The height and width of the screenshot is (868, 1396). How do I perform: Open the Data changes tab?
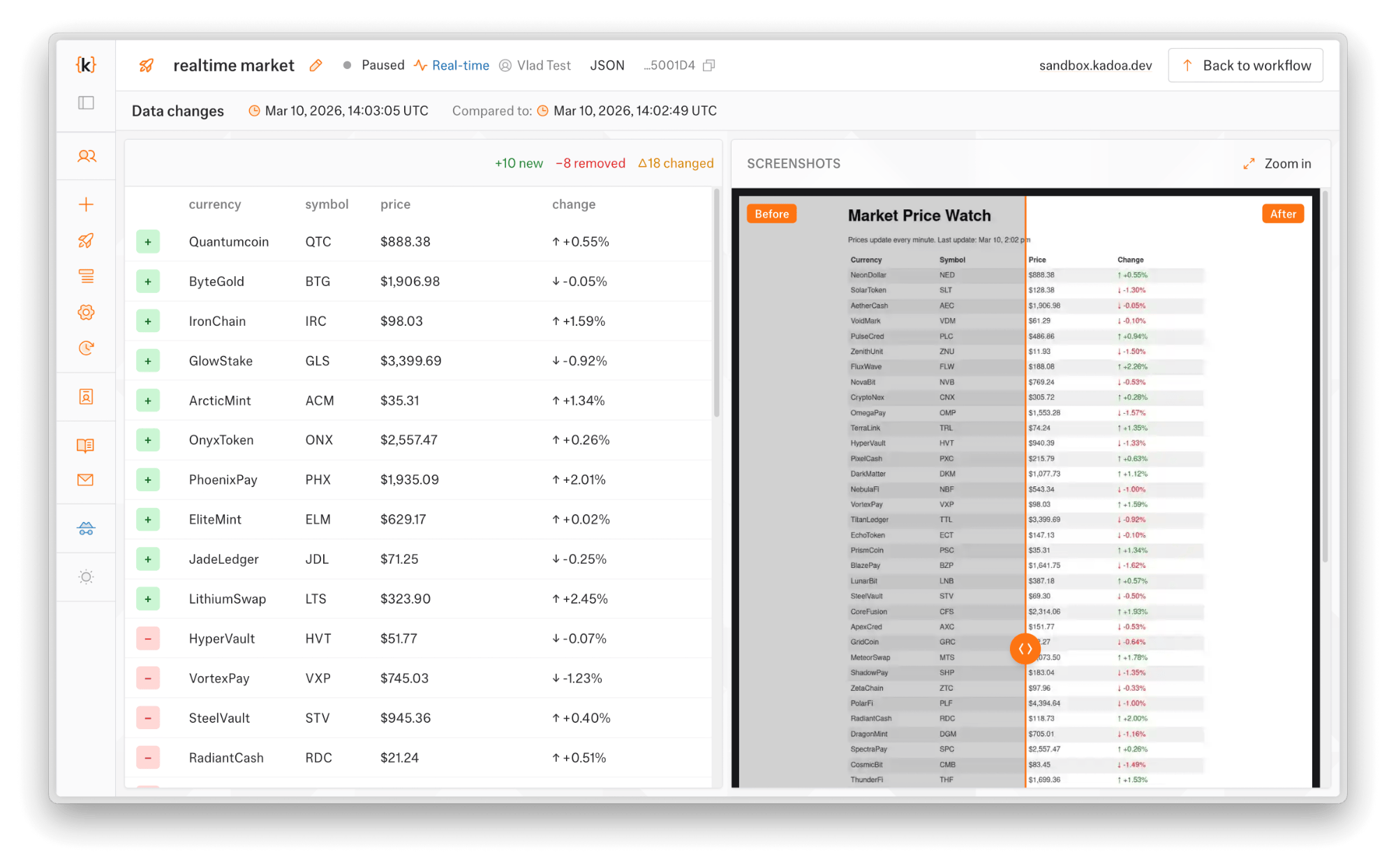(x=178, y=110)
